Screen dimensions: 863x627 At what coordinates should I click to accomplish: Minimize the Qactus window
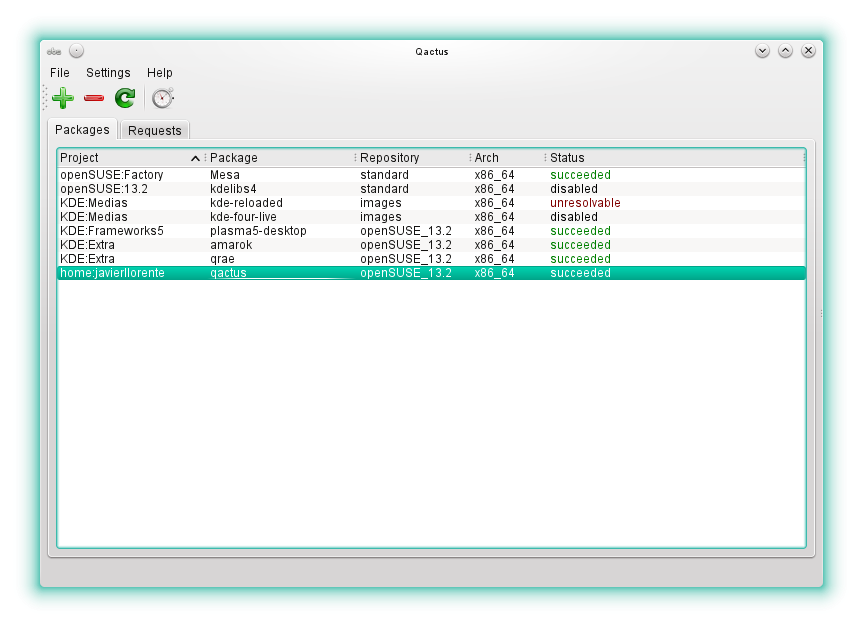tap(762, 51)
